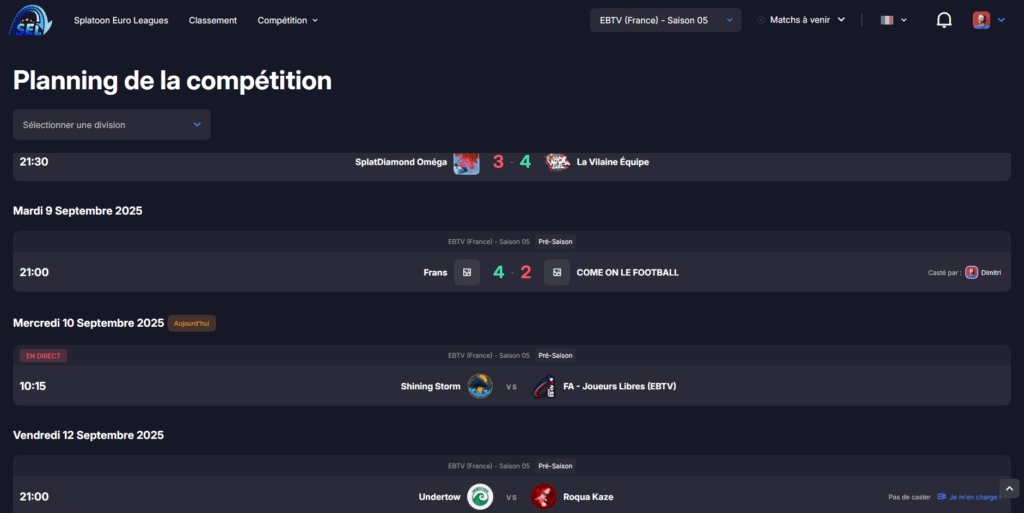
Task: Open the Compétition menu
Action: (287, 20)
